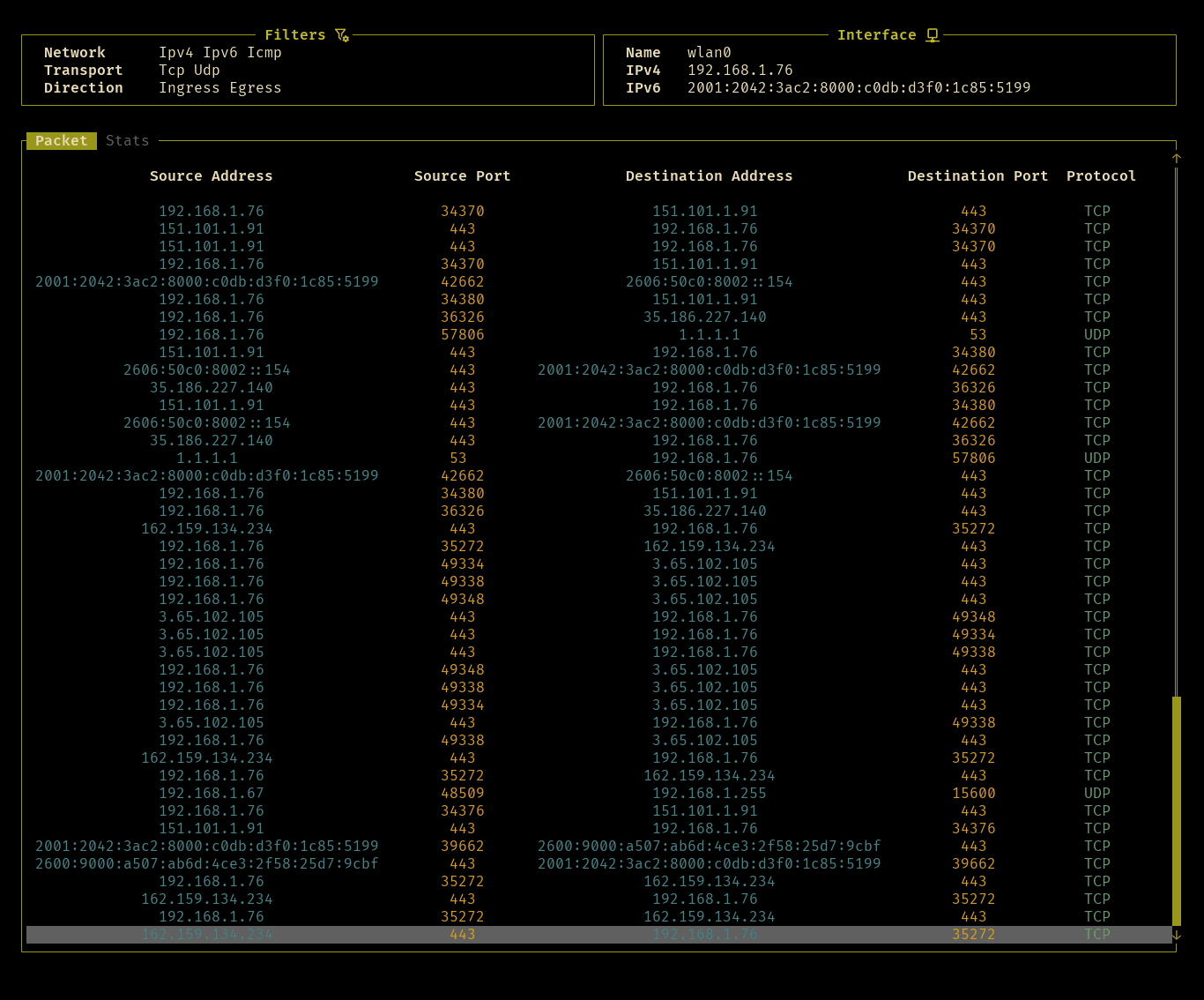This screenshot has width=1204, height=1000.
Task: Toggle the Udp transport filter
Action: pyautogui.click(x=207, y=70)
